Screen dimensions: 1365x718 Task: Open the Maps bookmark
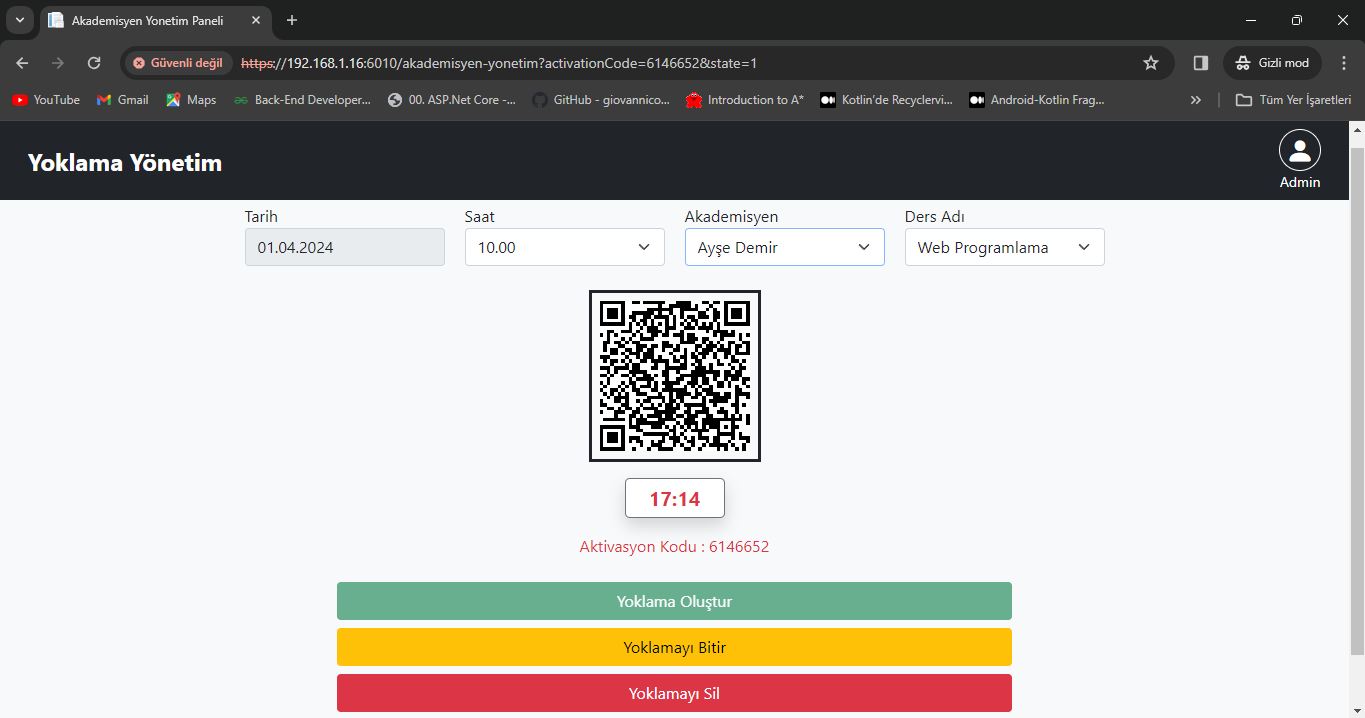[191, 100]
